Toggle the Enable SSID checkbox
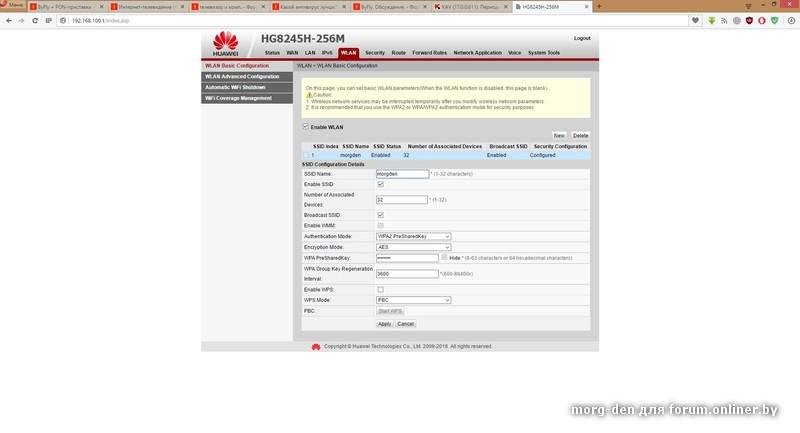 click(380, 184)
